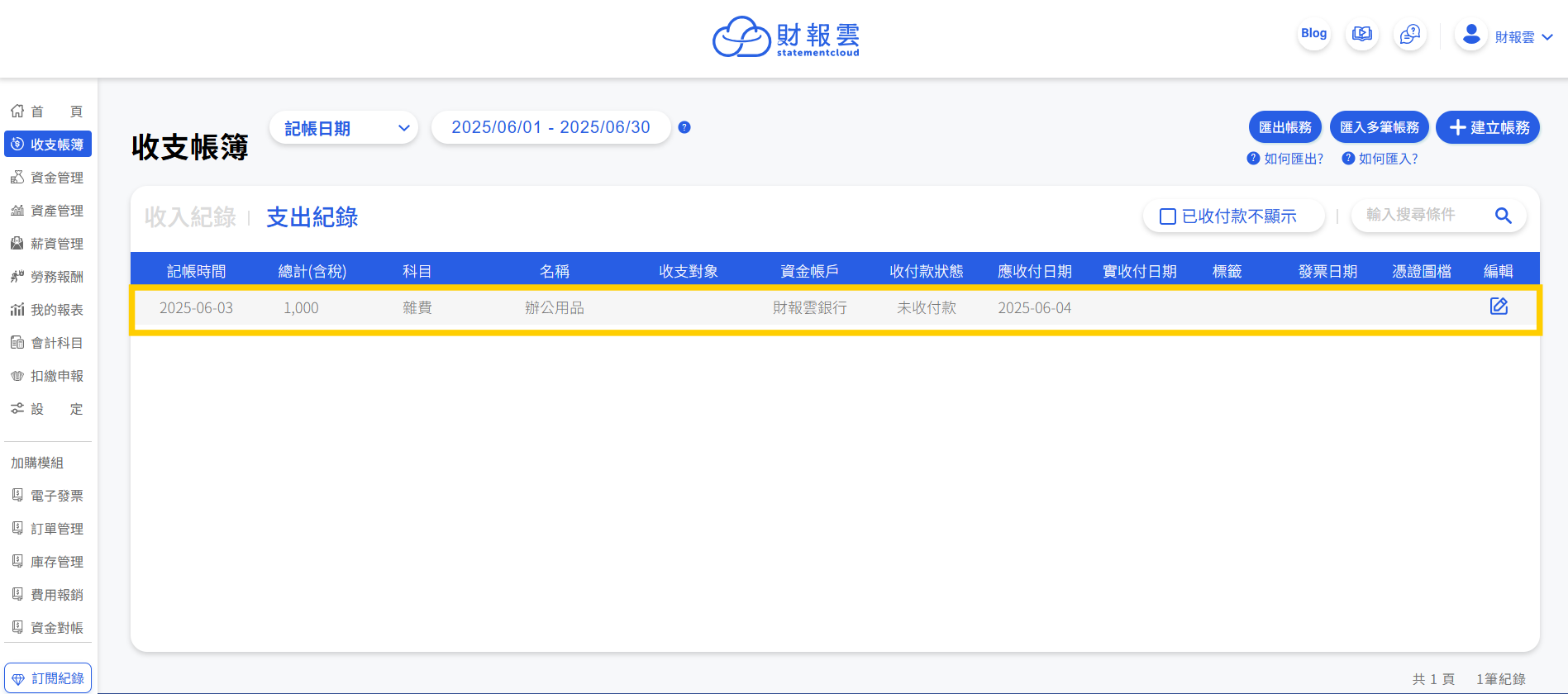
Task: Click the 輸入搜尋條件 search field
Action: (1422, 215)
